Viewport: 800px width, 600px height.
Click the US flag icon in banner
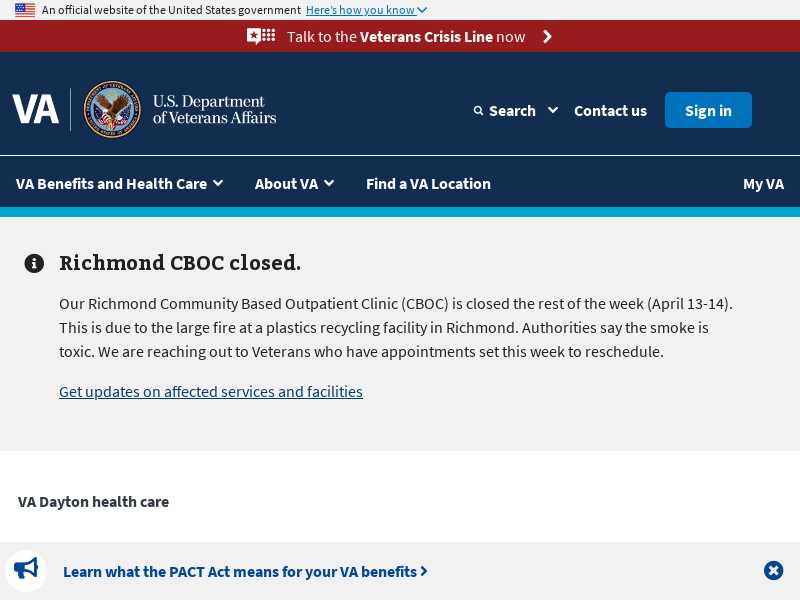coord(25,10)
